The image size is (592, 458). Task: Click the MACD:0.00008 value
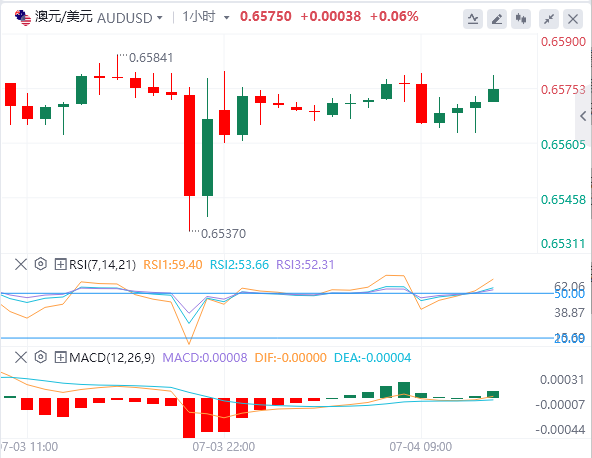pyautogui.click(x=205, y=358)
